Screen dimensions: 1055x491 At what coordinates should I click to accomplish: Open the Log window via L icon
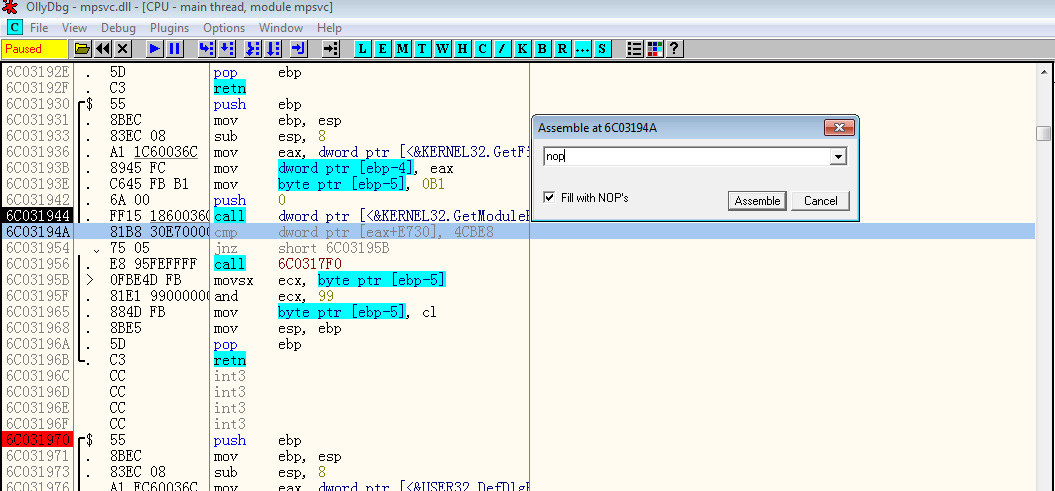pyautogui.click(x=363, y=48)
